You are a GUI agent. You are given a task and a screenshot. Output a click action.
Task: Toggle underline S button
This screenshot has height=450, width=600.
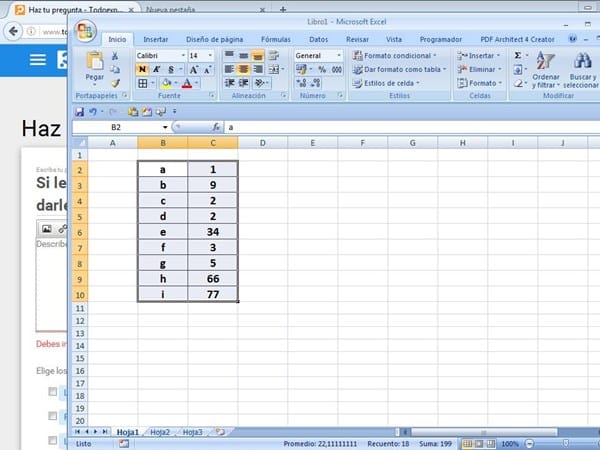(171, 69)
